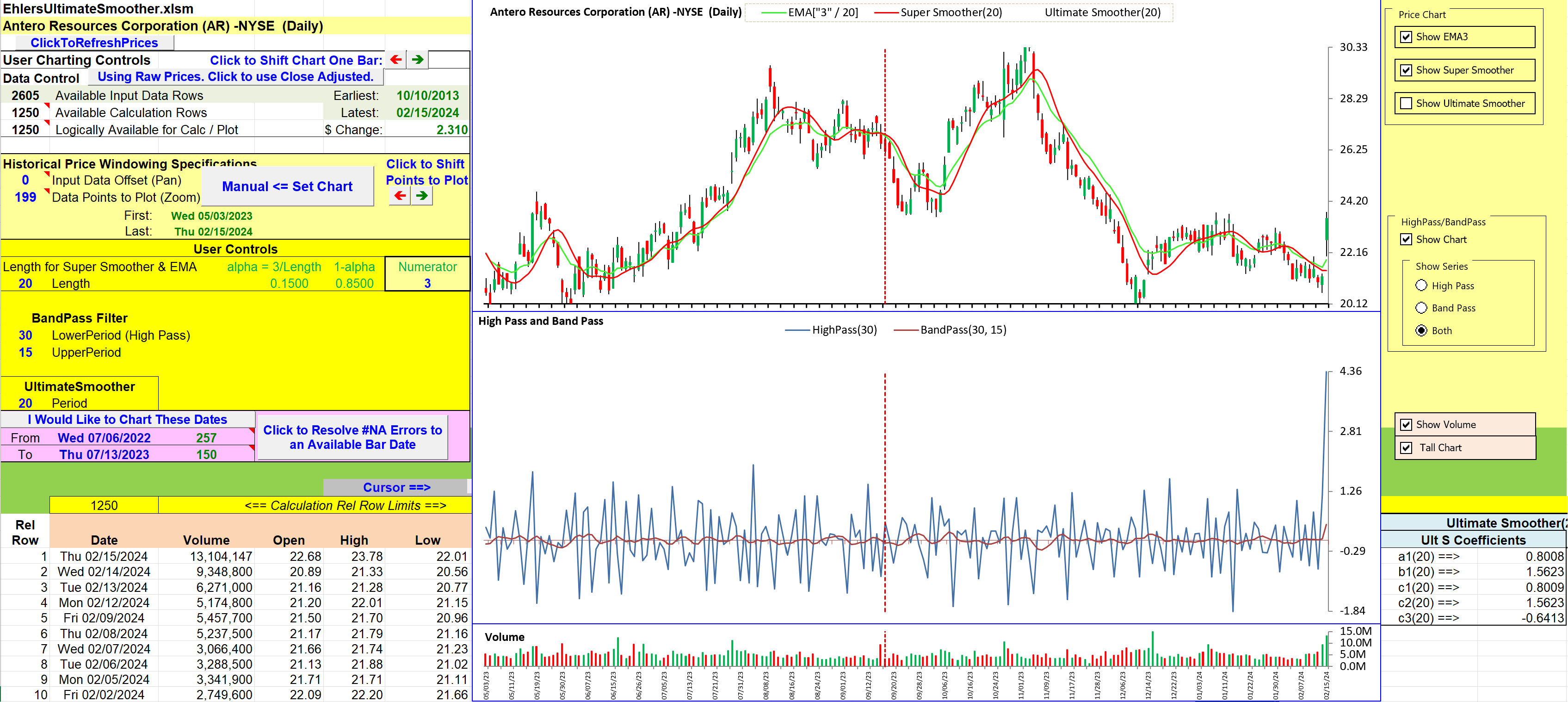
Task: Toggle Show EMA3 checkbox
Action: coord(1406,37)
